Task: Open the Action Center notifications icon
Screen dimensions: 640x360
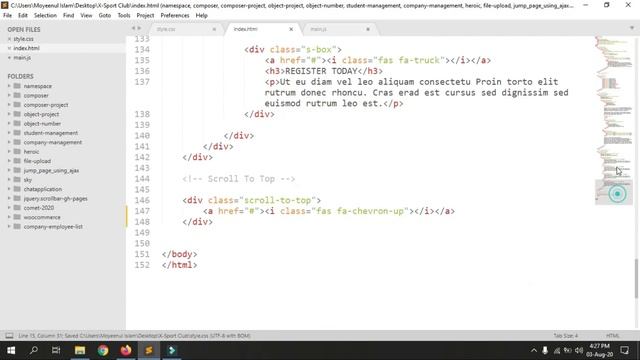Action: pyautogui.click(x=624, y=350)
